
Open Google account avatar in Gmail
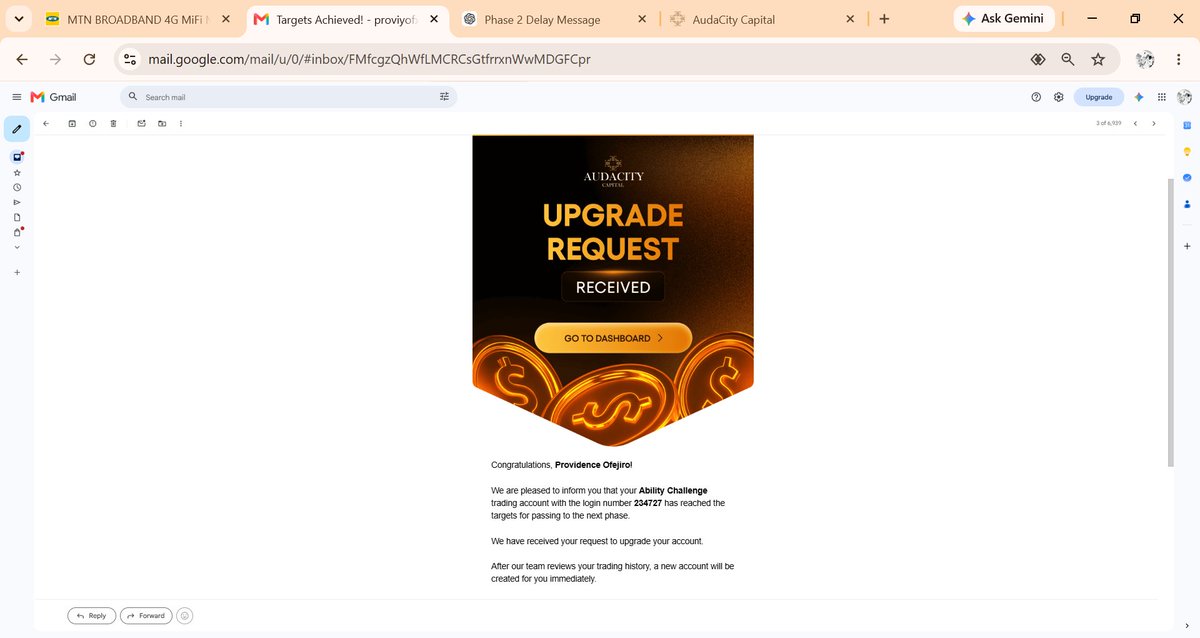[1184, 97]
